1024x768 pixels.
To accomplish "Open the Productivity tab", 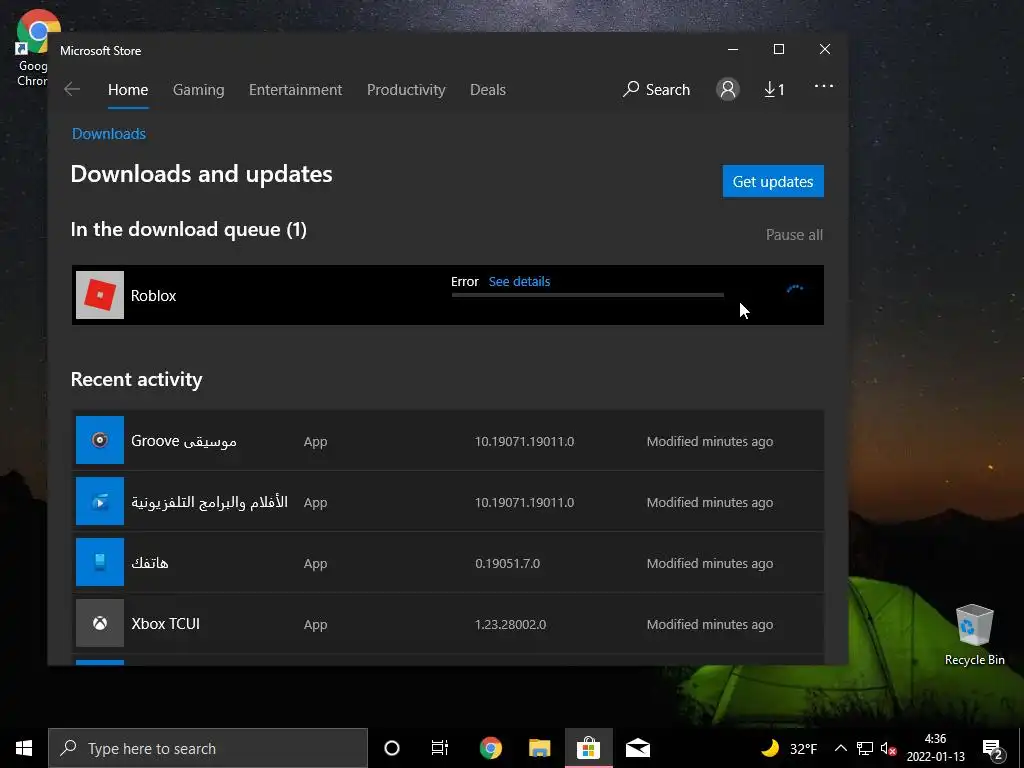I will coord(406,89).
